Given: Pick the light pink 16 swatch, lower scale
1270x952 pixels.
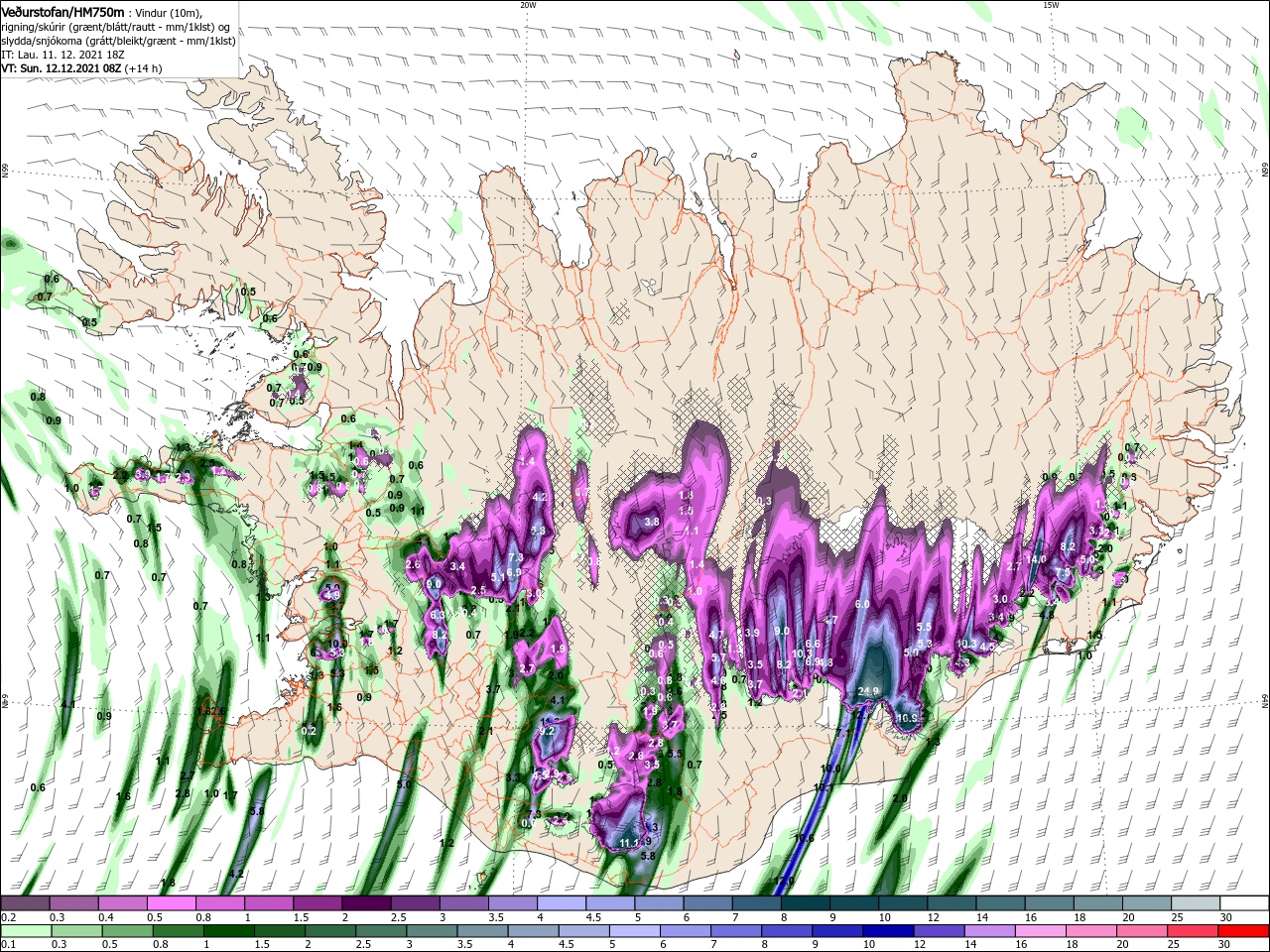Looking at the screenshot, I should pos(1041,931).
